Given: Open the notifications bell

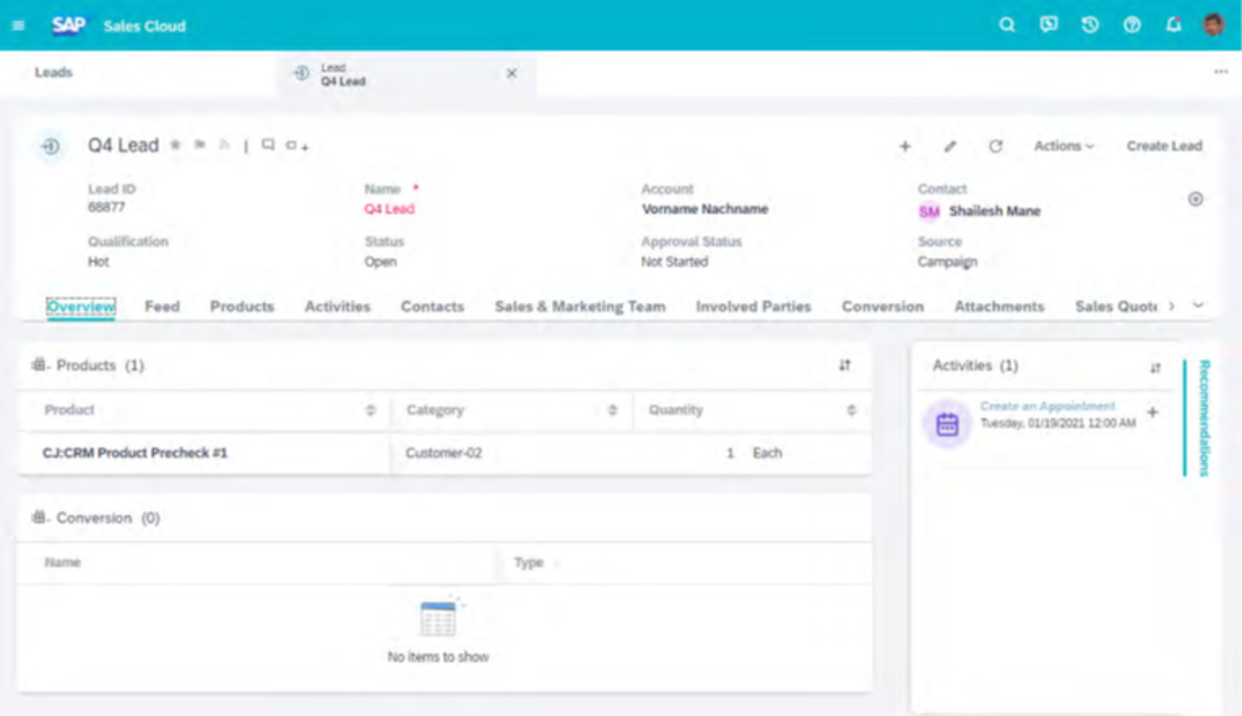Looking at the screenshot, I should [x=1173, y=25].
